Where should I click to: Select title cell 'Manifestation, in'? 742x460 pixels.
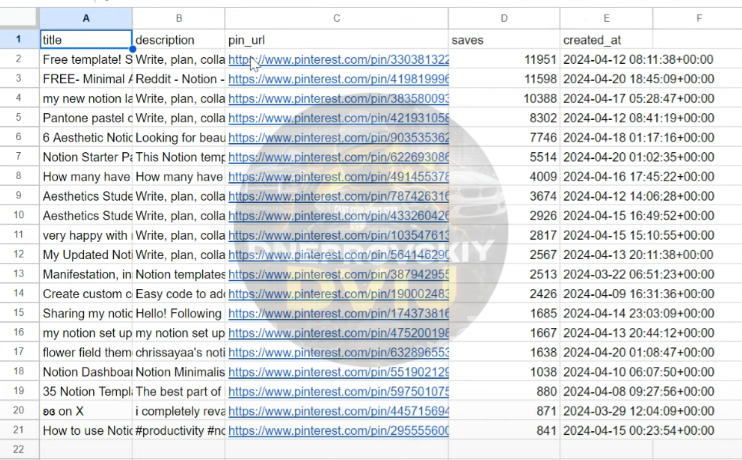coord(86,274)
